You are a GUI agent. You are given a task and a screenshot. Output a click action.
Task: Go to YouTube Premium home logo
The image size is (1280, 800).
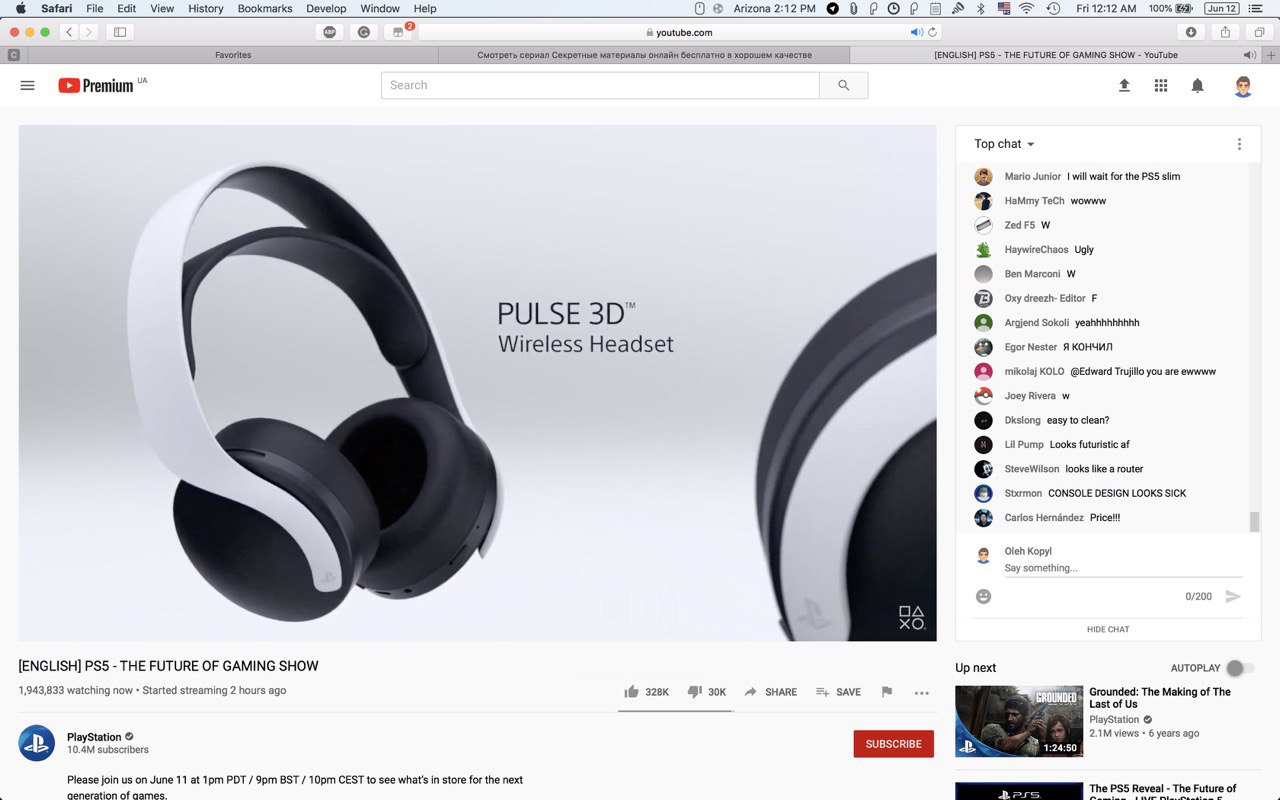coord(96,86)
